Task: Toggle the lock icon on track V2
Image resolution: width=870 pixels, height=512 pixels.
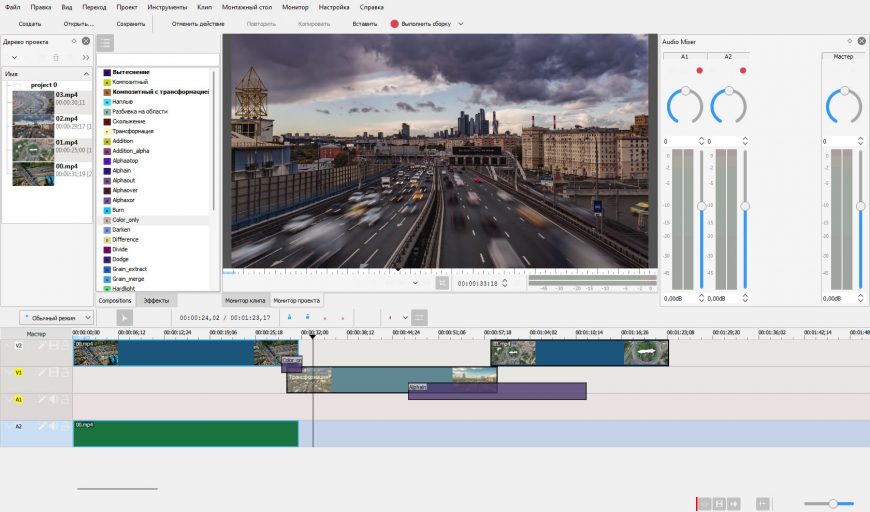Action: tap(65, 346)
